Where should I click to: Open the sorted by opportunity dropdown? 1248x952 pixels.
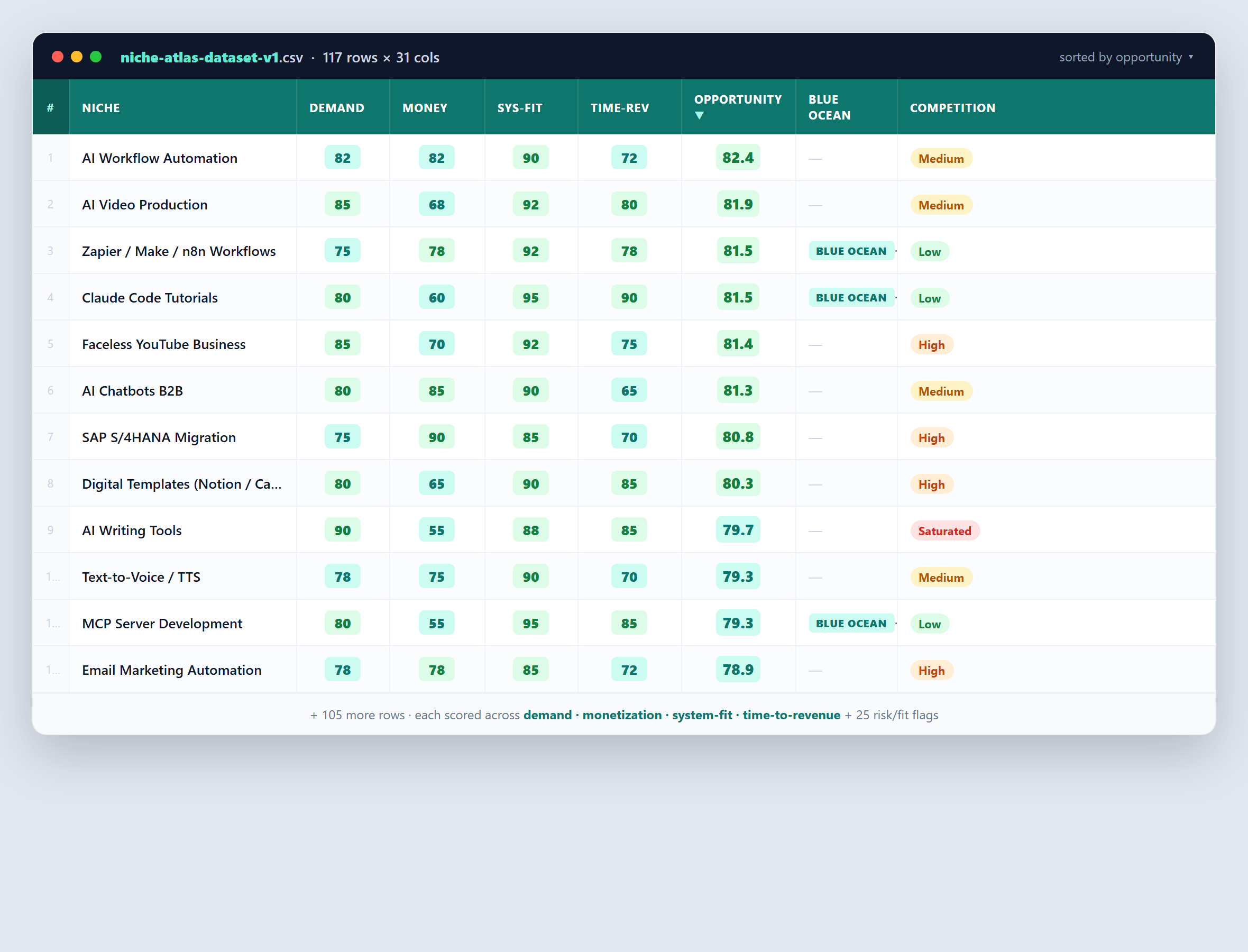(1126, 57)
